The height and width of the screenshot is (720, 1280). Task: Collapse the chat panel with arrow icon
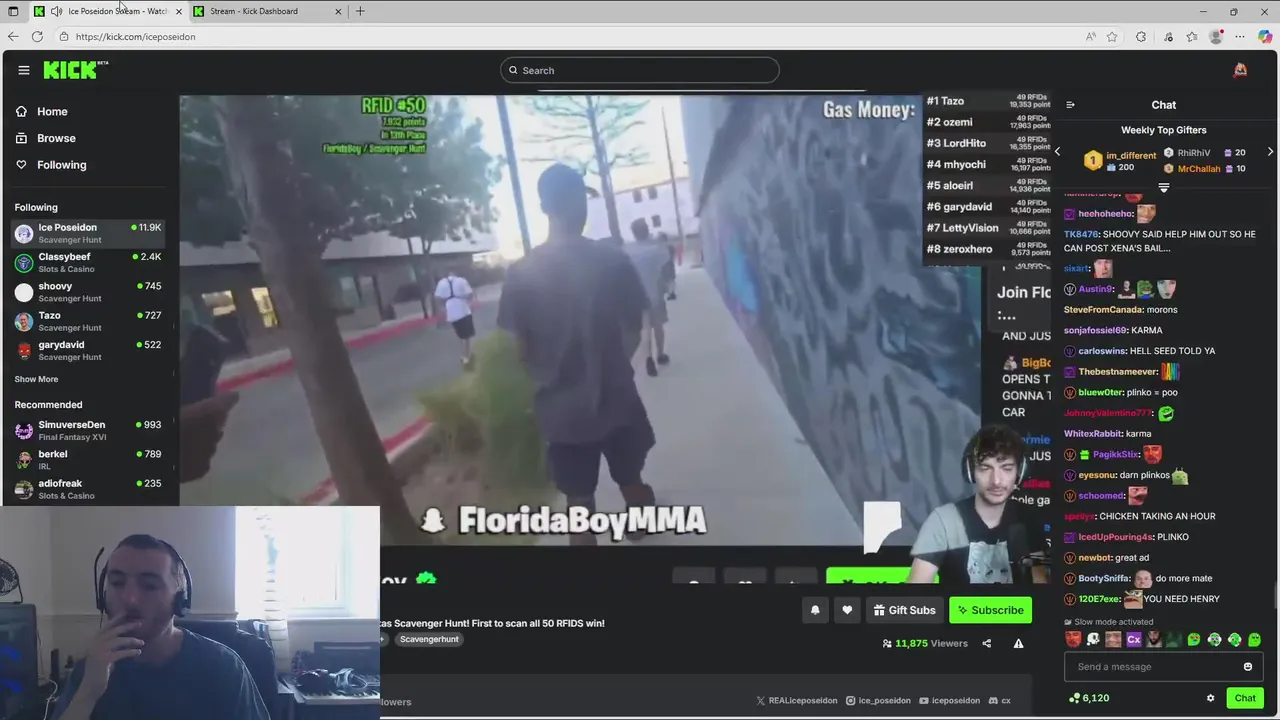[x=1071, y=105]
